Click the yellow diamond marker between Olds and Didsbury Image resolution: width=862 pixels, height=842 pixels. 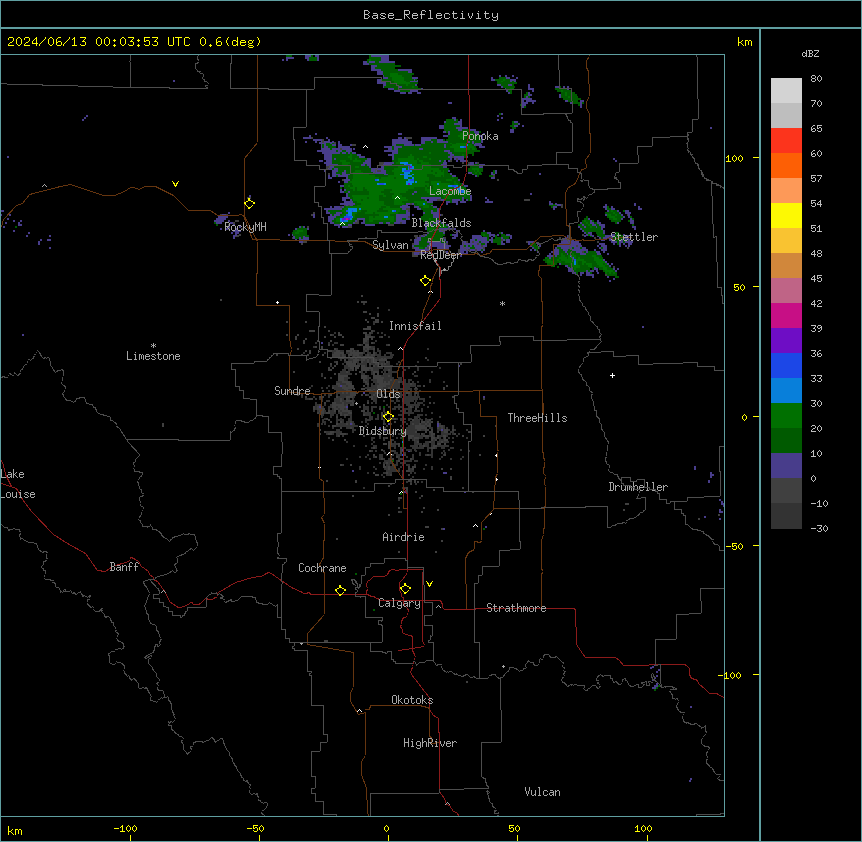388,417
